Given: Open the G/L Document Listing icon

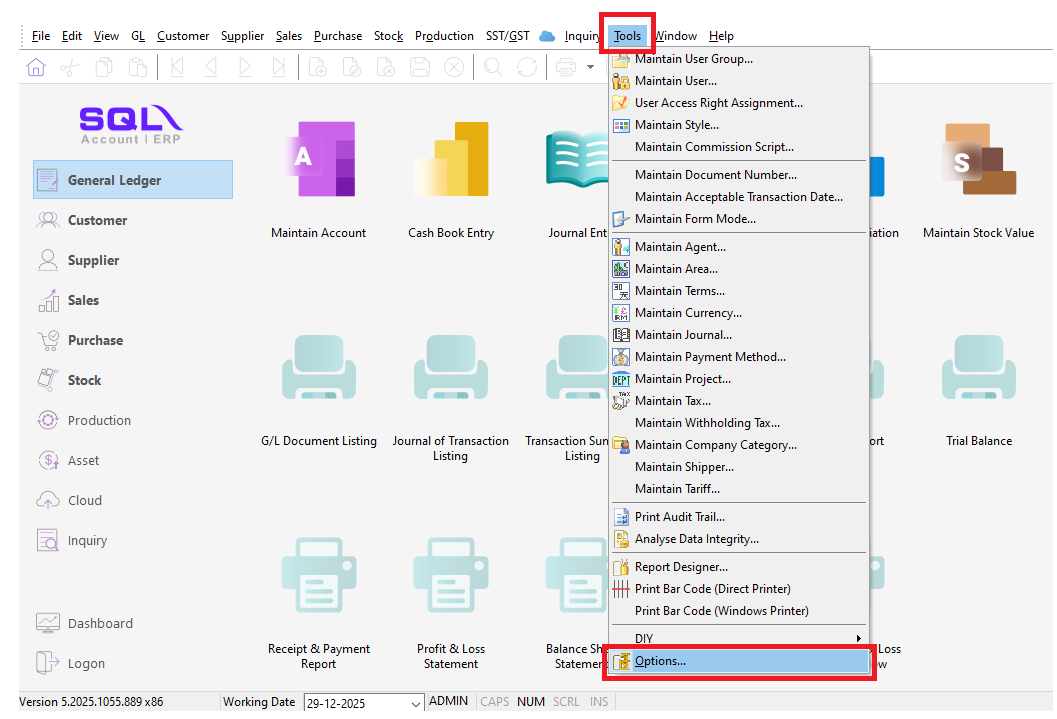Looking at the screenshot, I should pyautogui.click(x=318, y=370).
